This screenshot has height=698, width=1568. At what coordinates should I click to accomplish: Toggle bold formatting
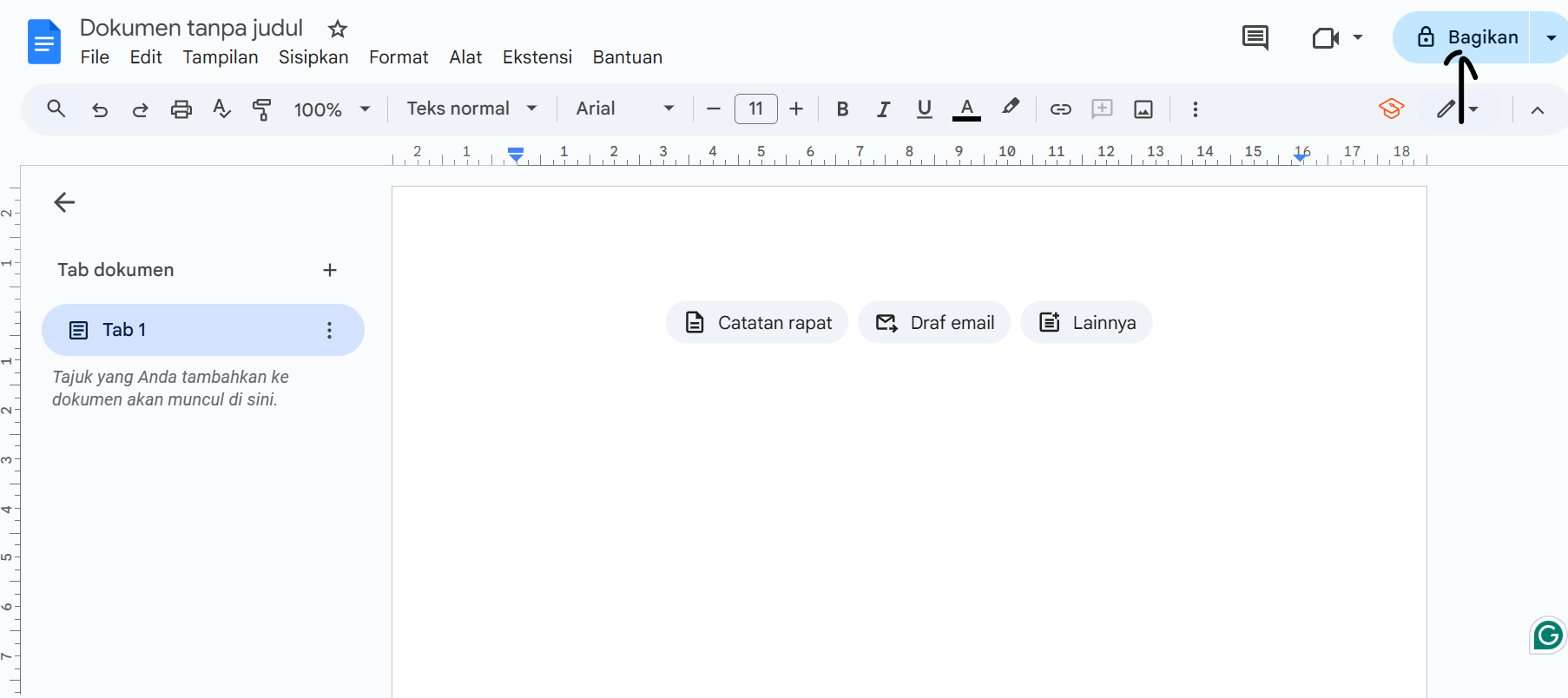tap(841, 109)
